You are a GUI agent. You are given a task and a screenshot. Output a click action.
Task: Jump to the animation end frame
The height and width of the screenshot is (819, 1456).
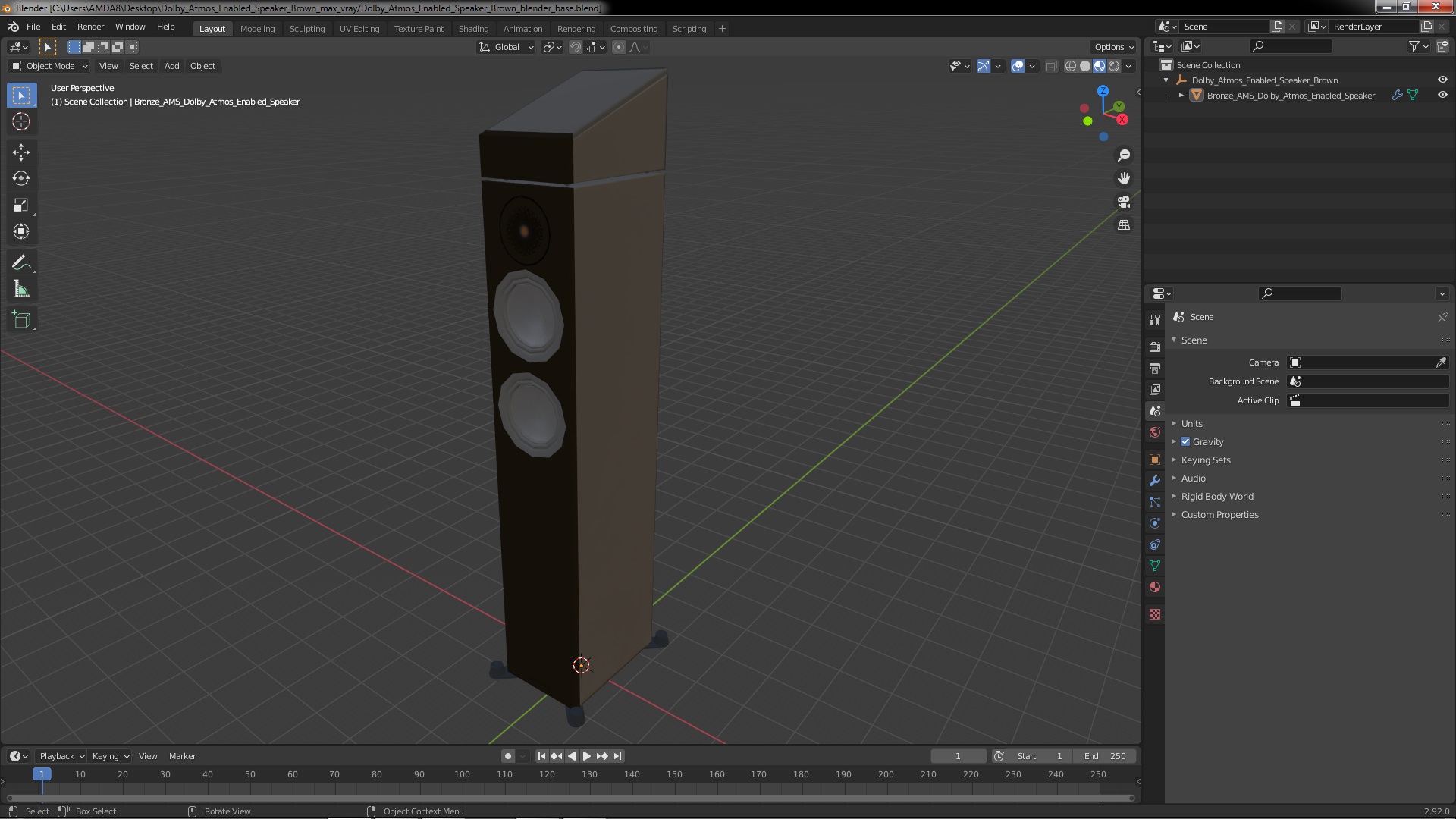[x=617, y=756]
